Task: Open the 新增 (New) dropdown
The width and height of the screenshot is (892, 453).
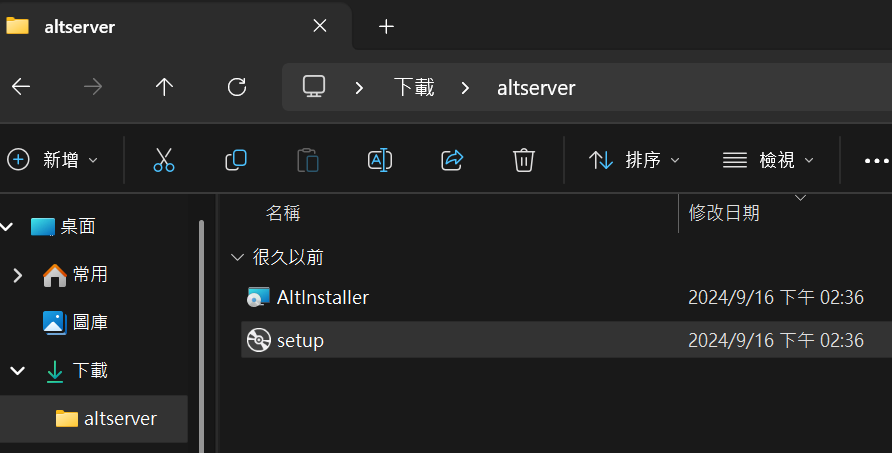Action: [x=53, y=160]
